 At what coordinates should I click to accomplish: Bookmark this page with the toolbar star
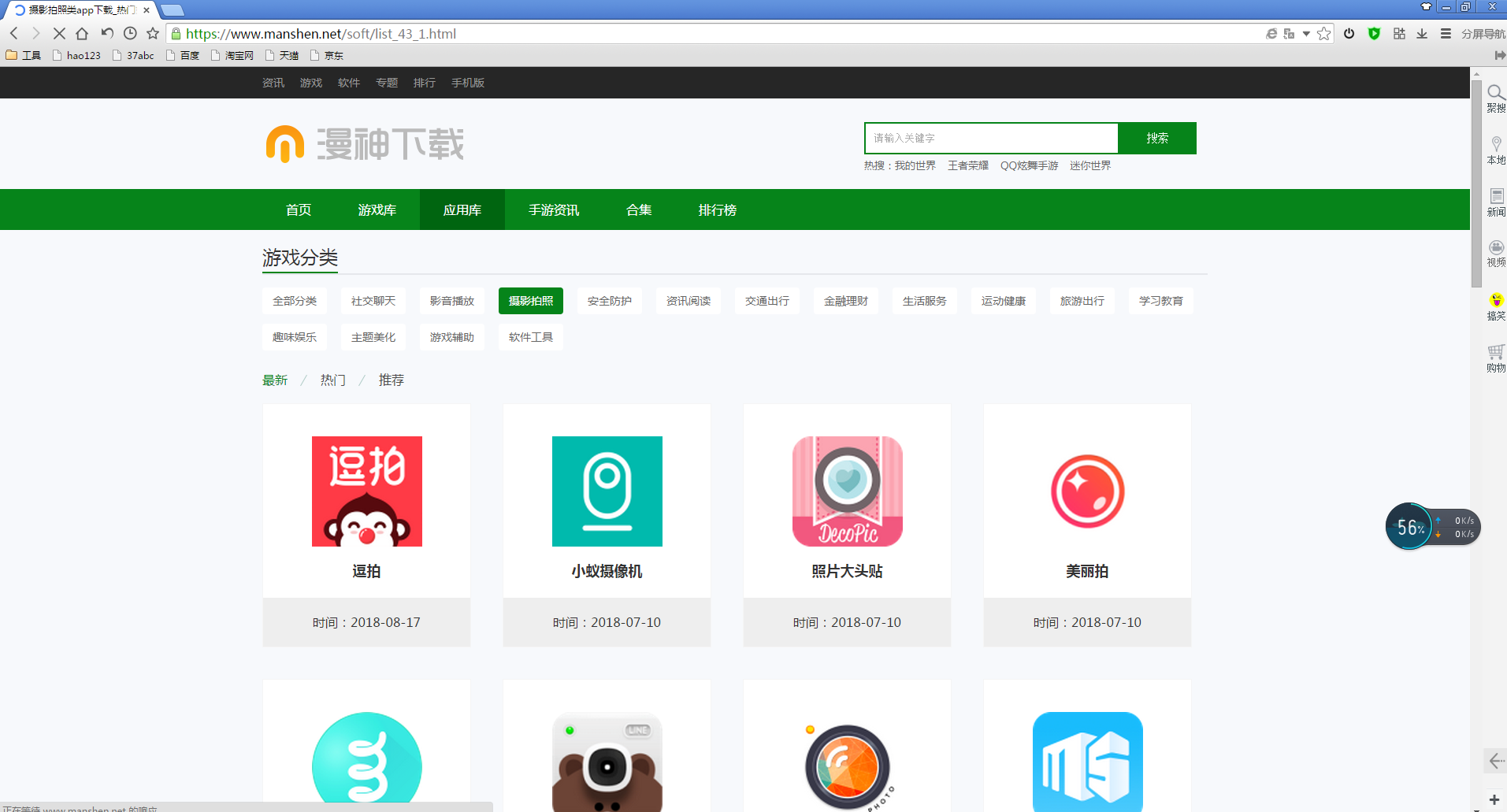click(x=153, y=33)
